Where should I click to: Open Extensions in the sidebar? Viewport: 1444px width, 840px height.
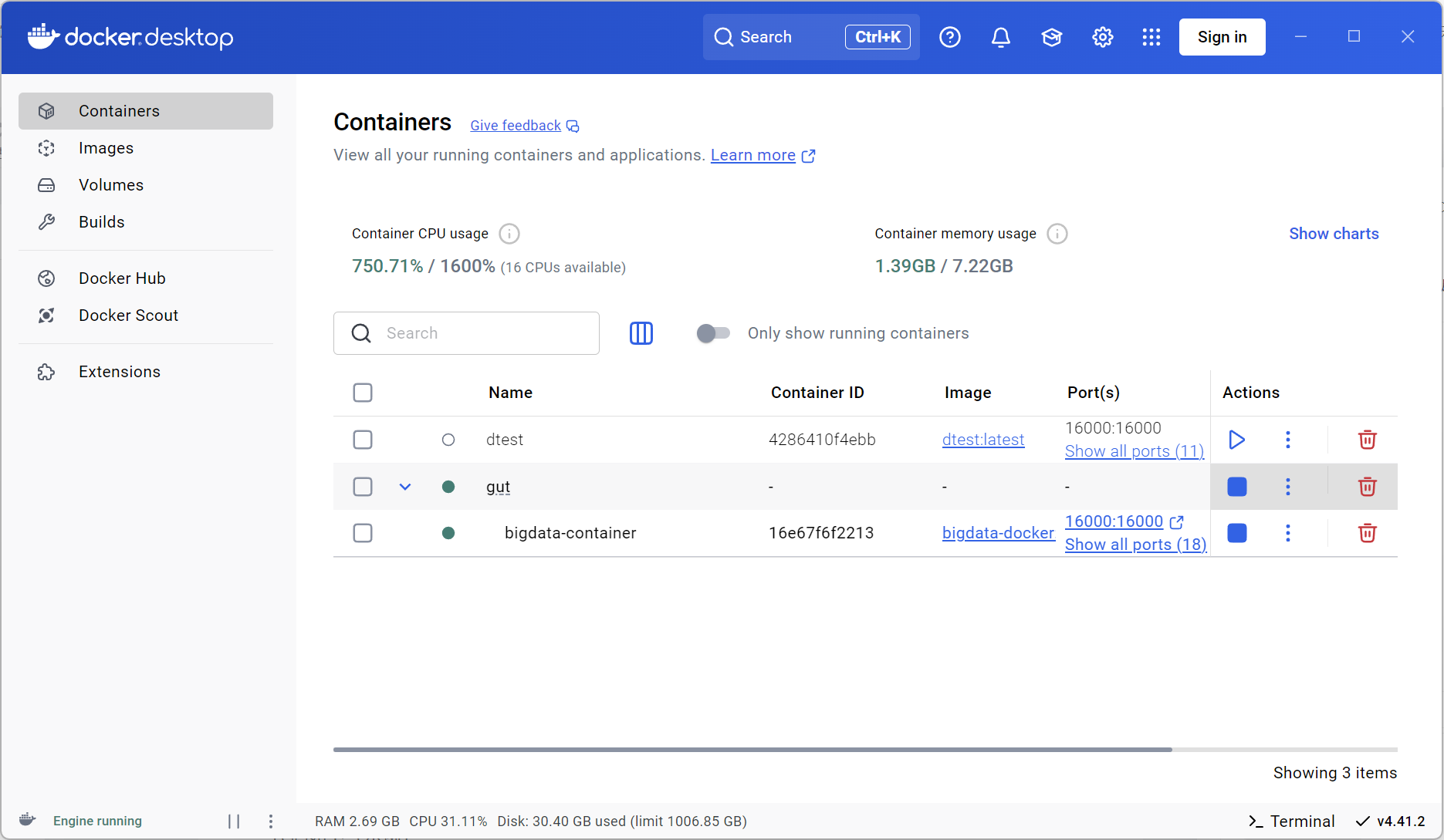click(146, 372)
